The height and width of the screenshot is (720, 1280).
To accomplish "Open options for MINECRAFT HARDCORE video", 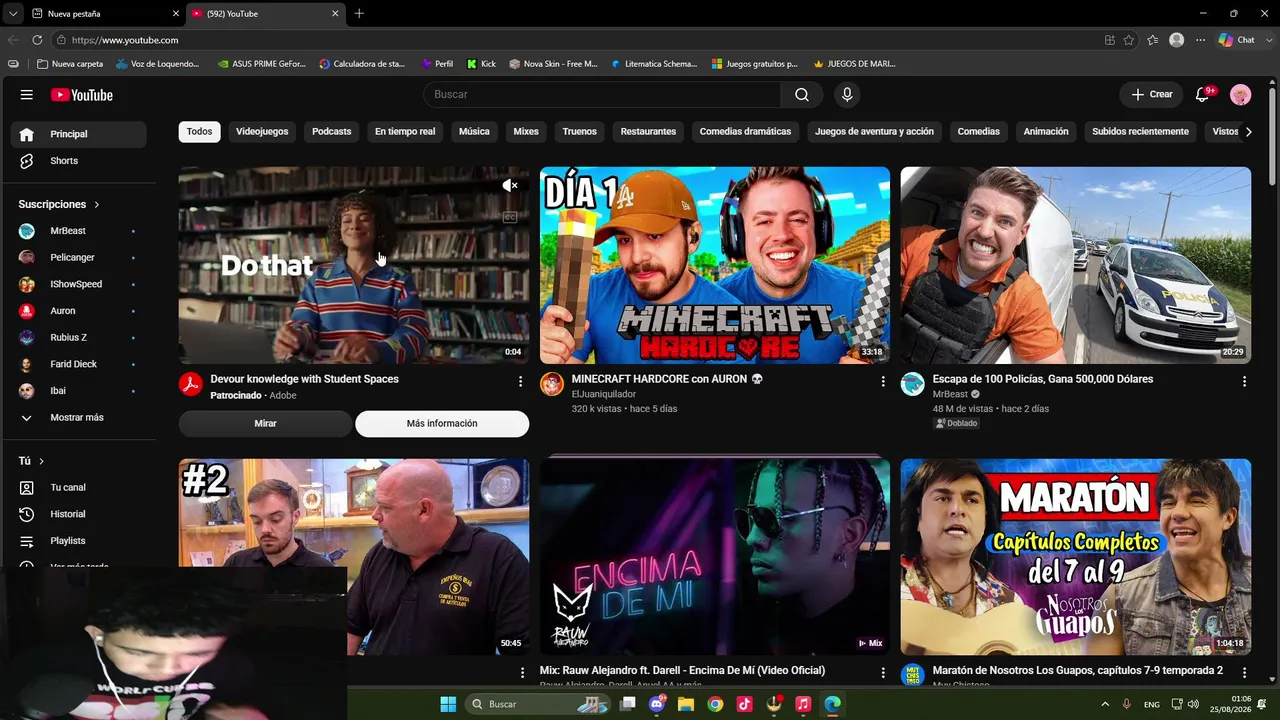I will click(x=882, y=381).
